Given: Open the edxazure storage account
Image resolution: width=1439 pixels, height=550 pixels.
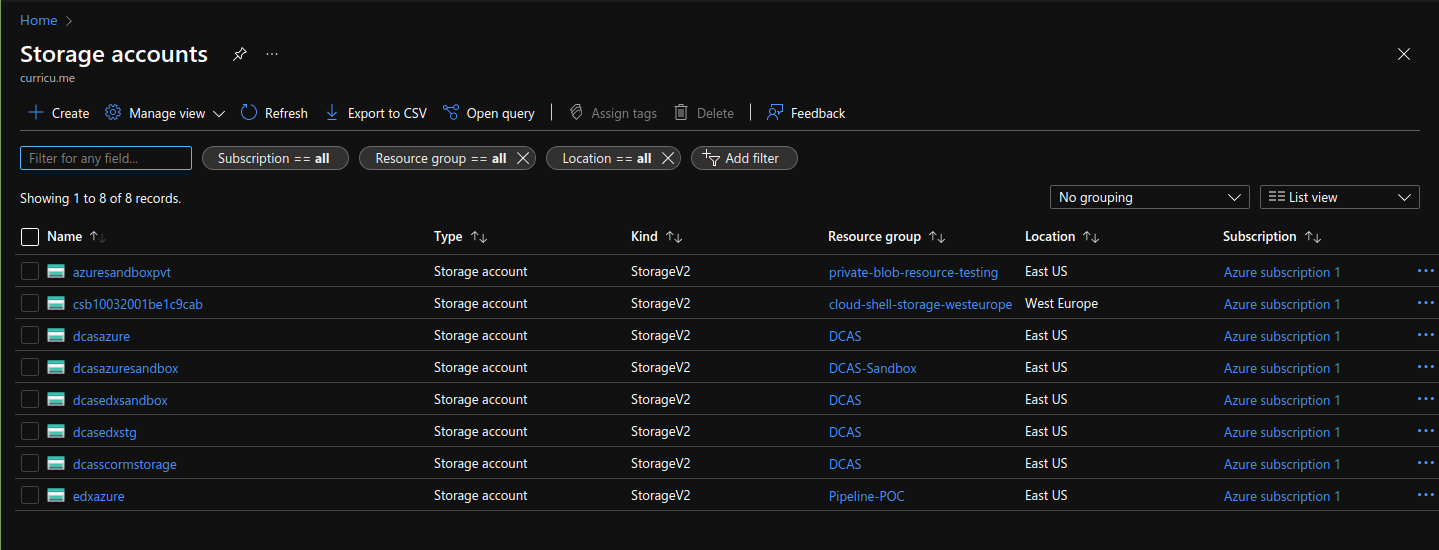Looking at the screenshot, I should pyautogui.click(x=99, y=496).
